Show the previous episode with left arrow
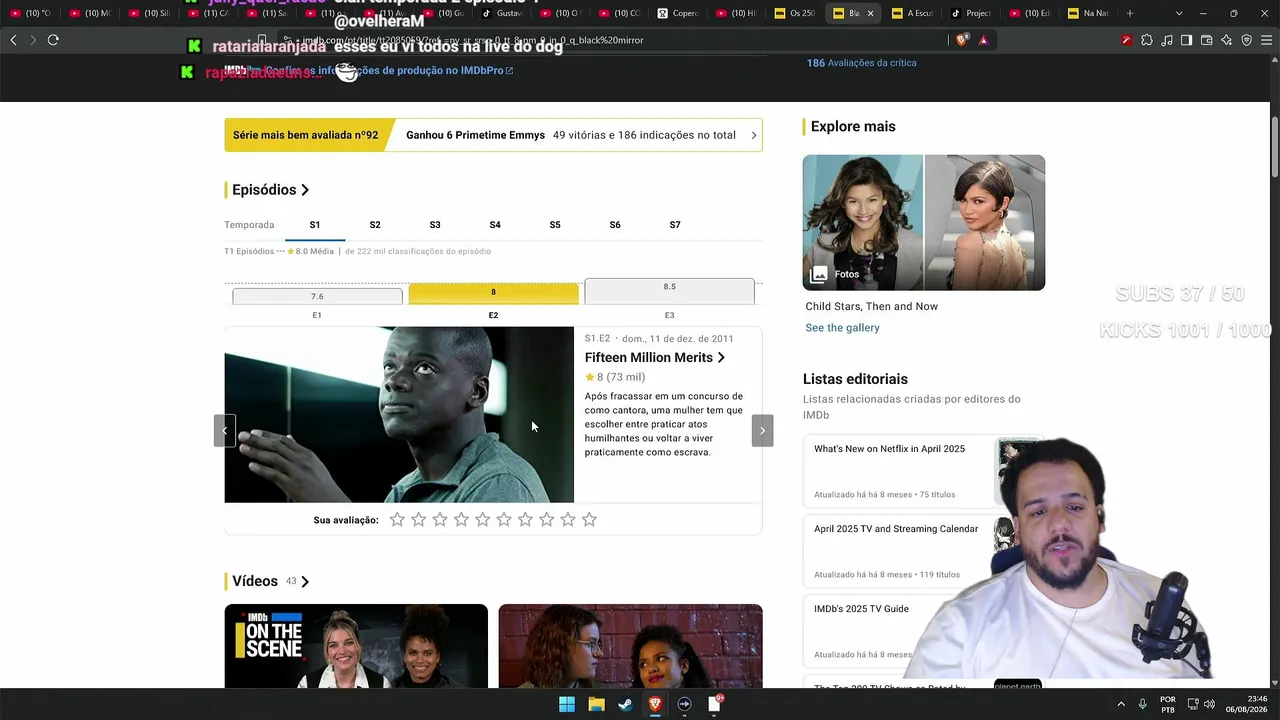1280x720 pixels. point(225,431)
